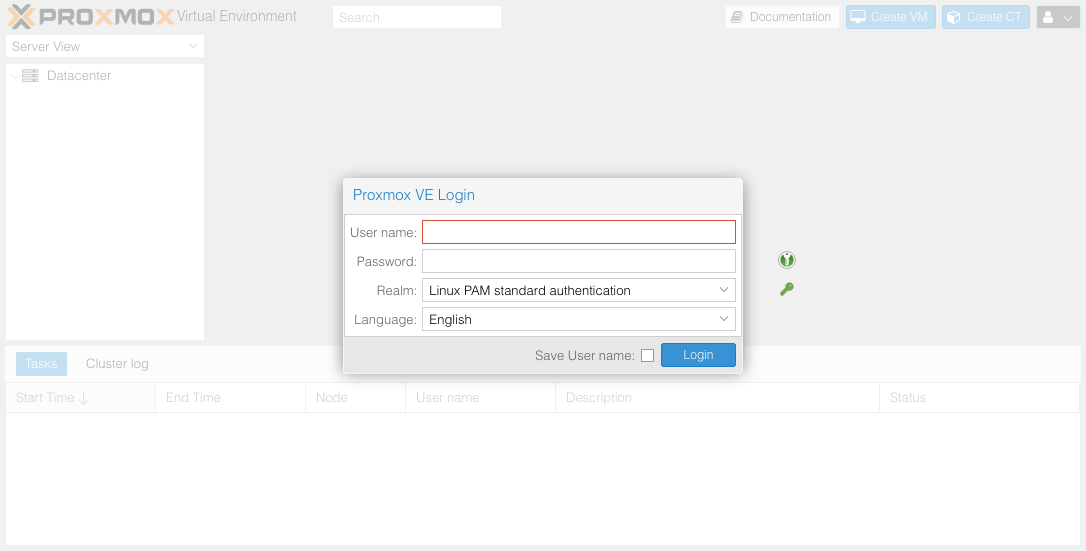This screenshot has height=551, width=1086.
Task: Open the Realm dropdown
Action: coord(578,291)
